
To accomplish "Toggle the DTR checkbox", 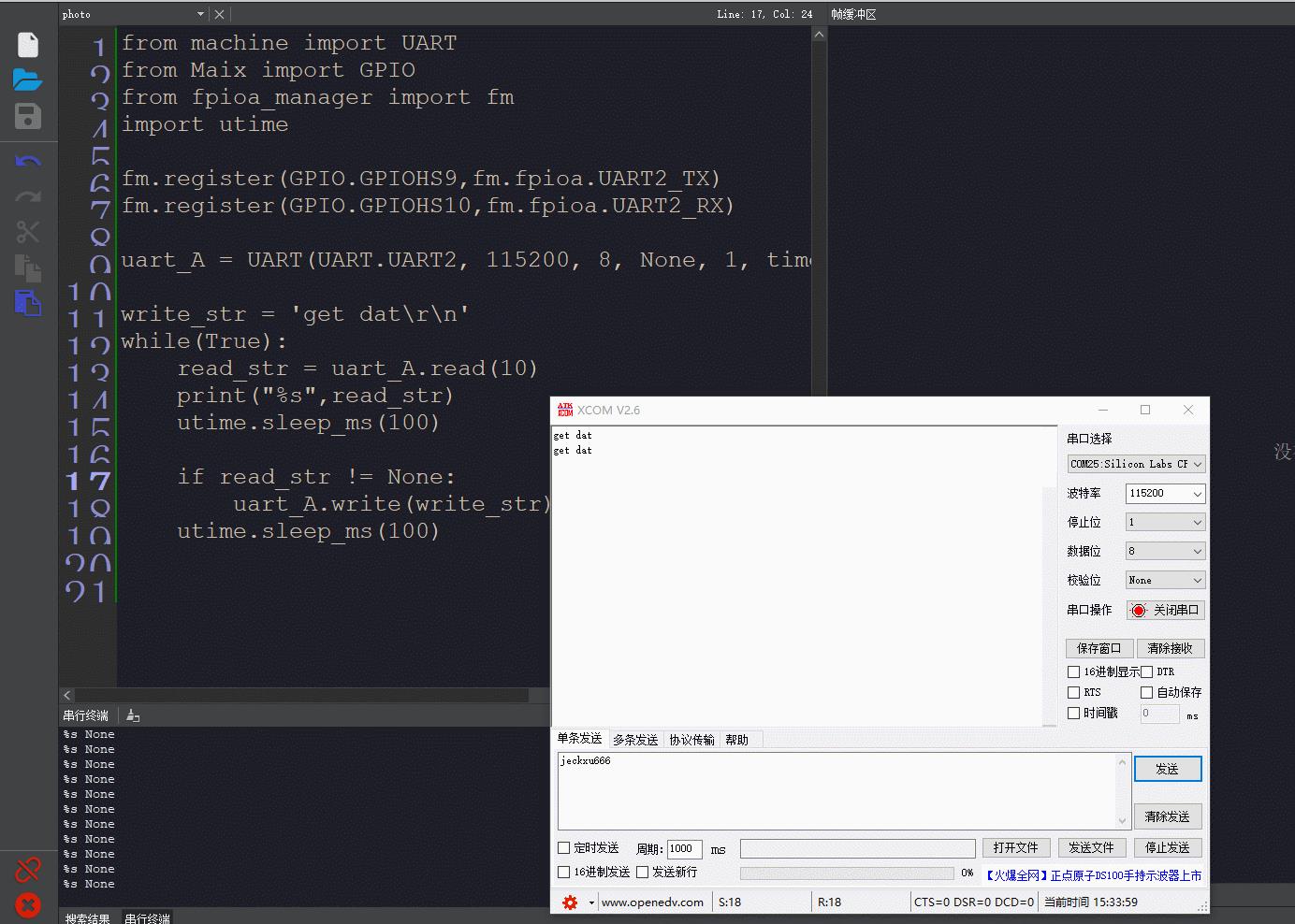I will pyautogui.click(x=1146, y=671).
